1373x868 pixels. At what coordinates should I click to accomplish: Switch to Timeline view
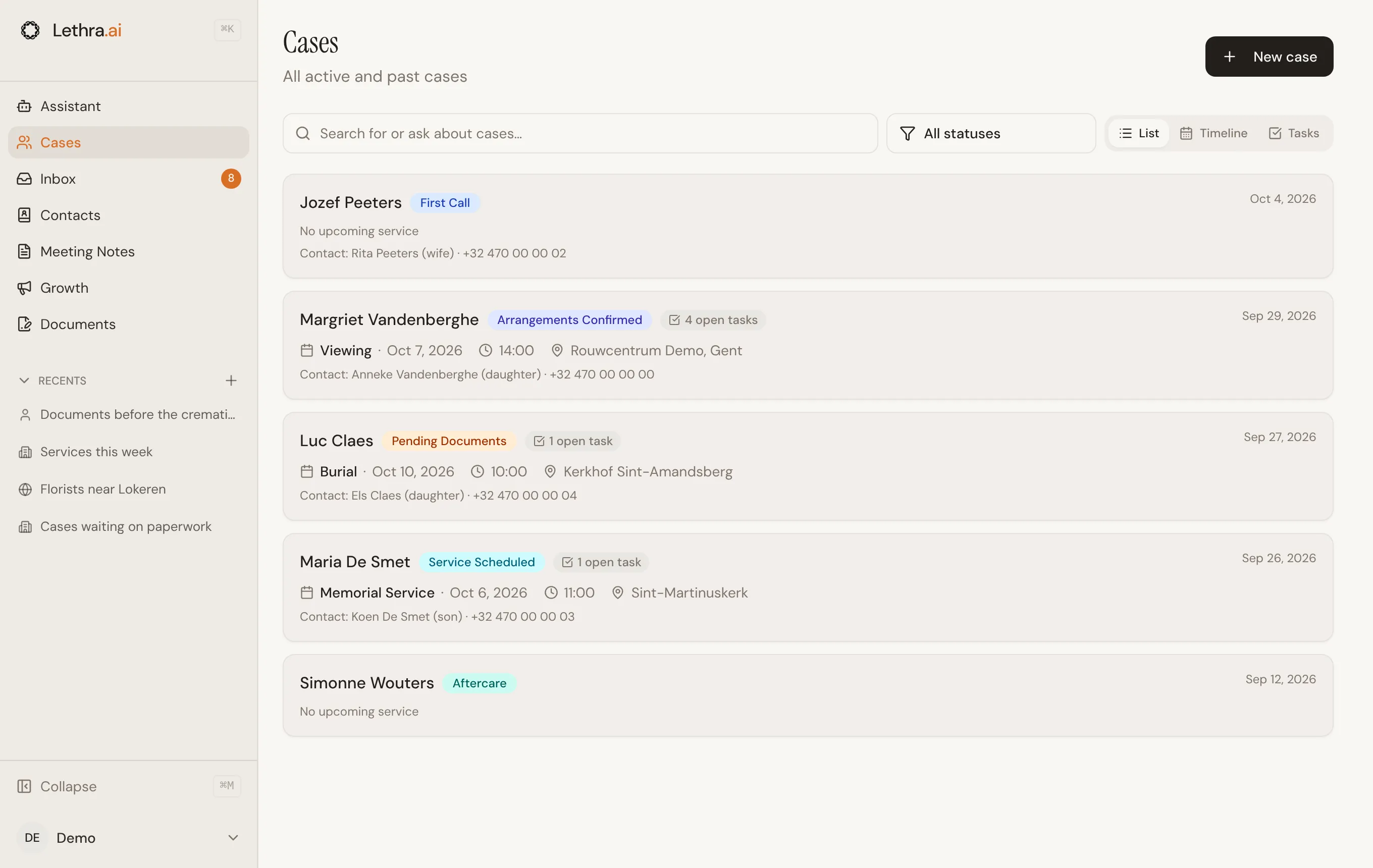1213,133
